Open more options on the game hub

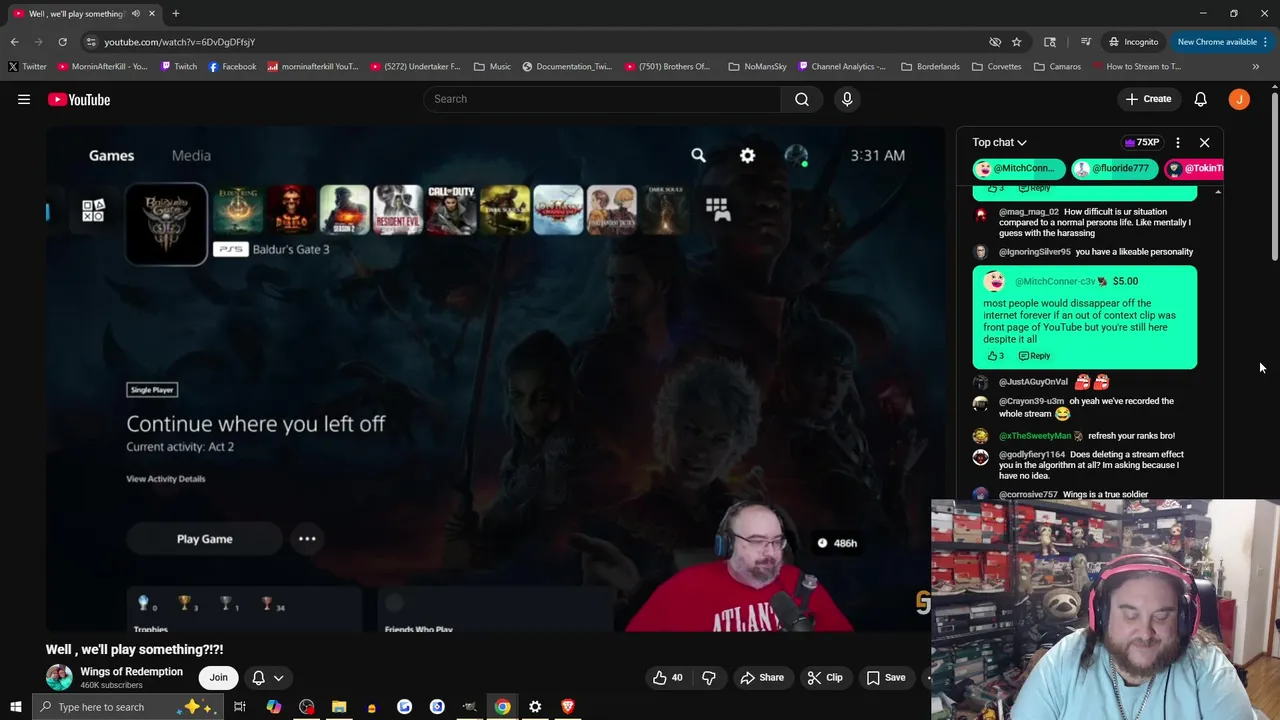click(307, 539)
